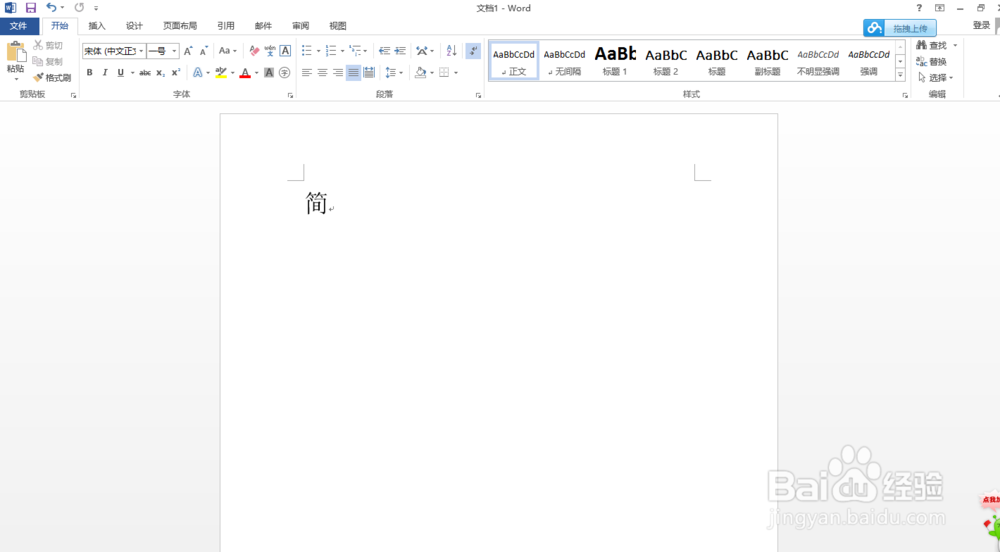The image size is (1000, 552).
Task: Apply text effects icon
Action: (198, 73)
